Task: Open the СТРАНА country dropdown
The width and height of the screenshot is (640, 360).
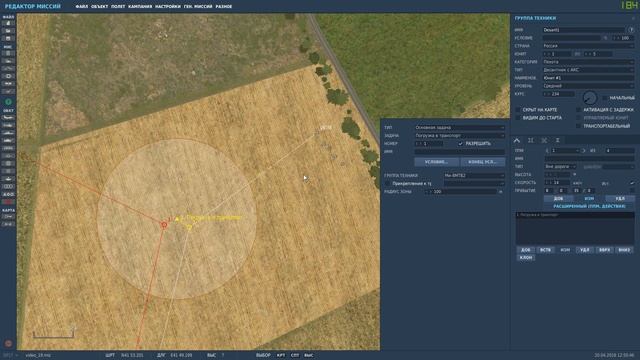Action: (x=588, y=46)
